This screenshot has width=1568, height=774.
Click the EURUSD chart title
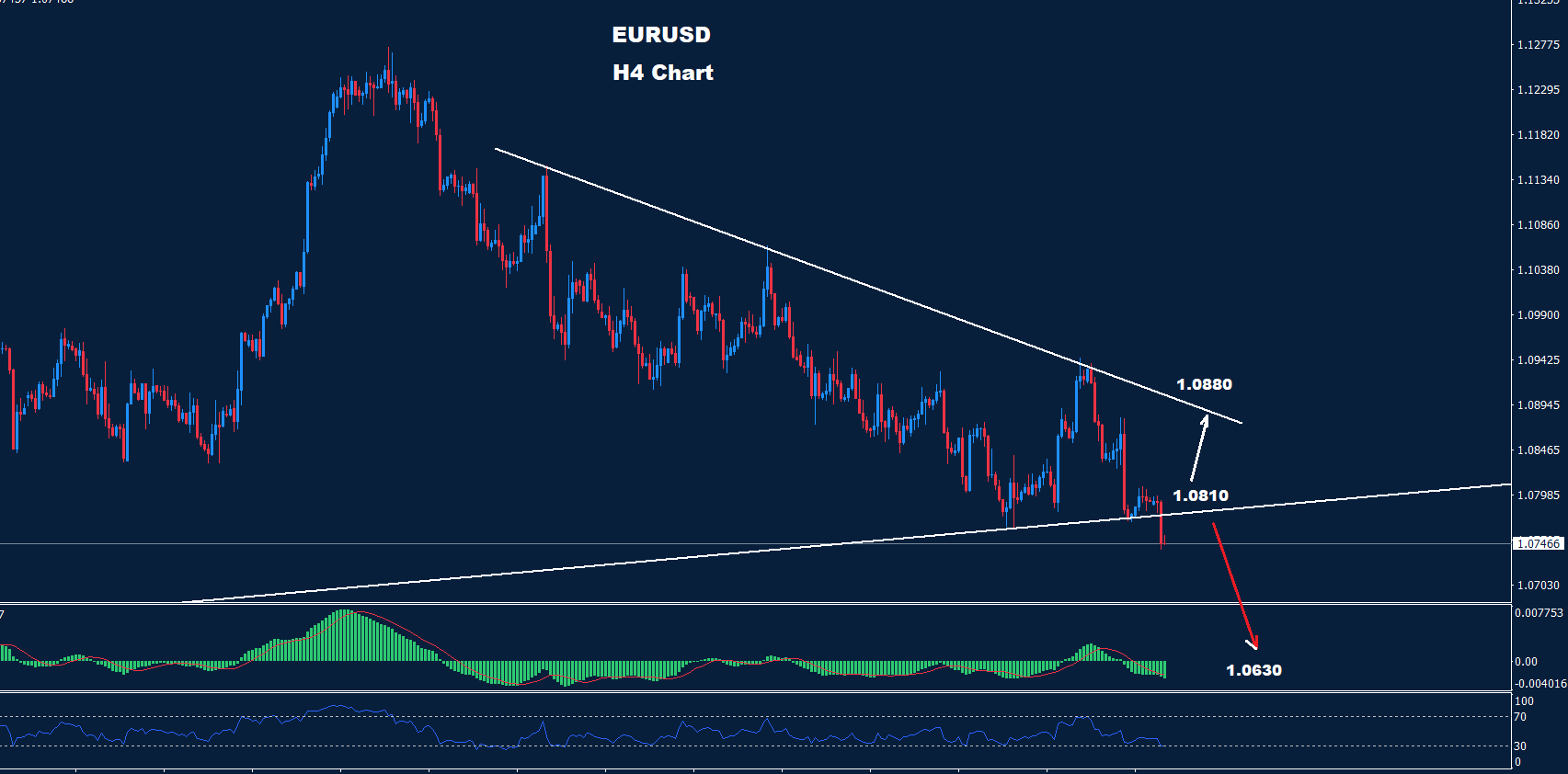click(661, 35)
